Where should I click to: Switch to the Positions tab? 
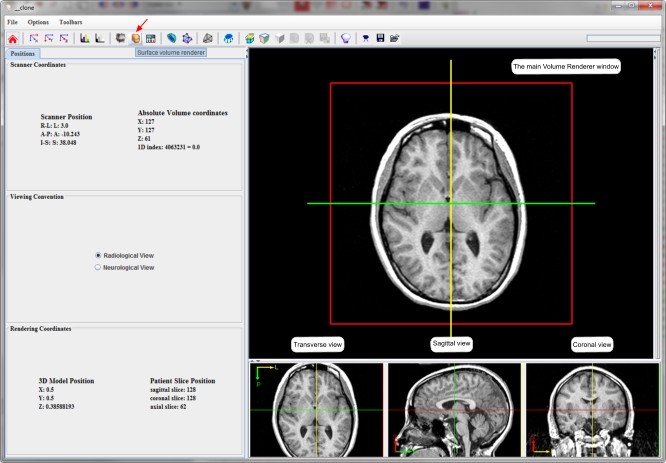tap(23, 53)
